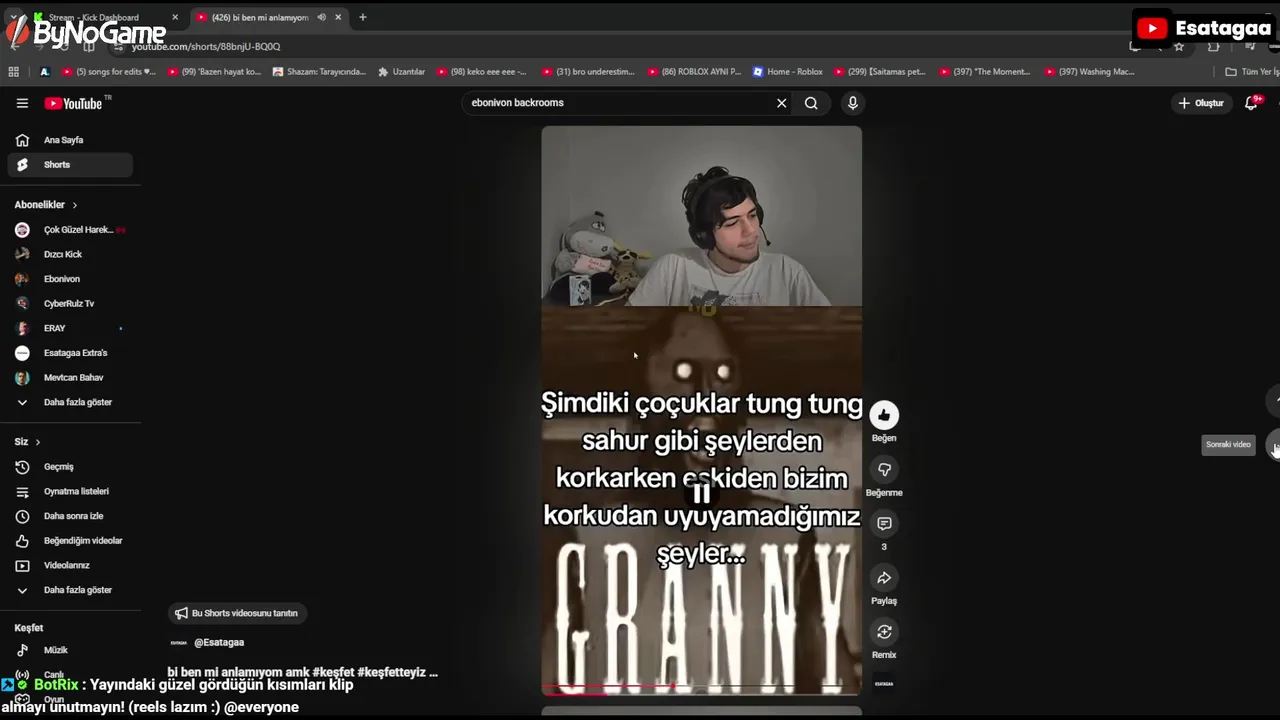Open the YouTube hamburger guide menu
The image size is (1280, 720).
pyautogui.click(x=22, y=103)
